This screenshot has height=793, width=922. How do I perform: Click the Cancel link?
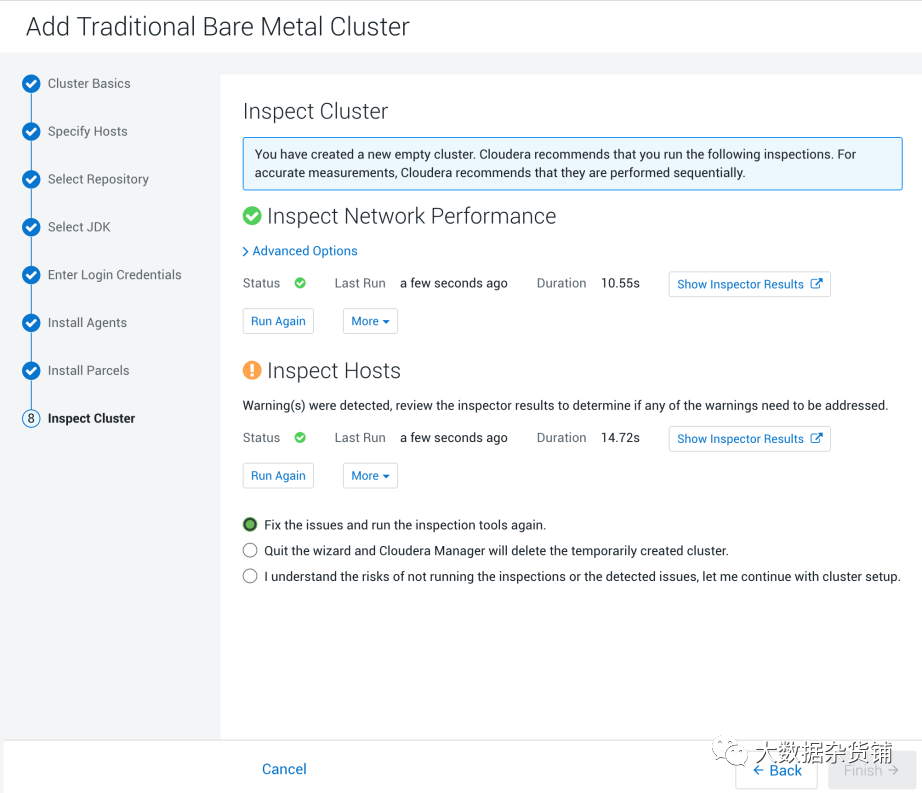284,769
